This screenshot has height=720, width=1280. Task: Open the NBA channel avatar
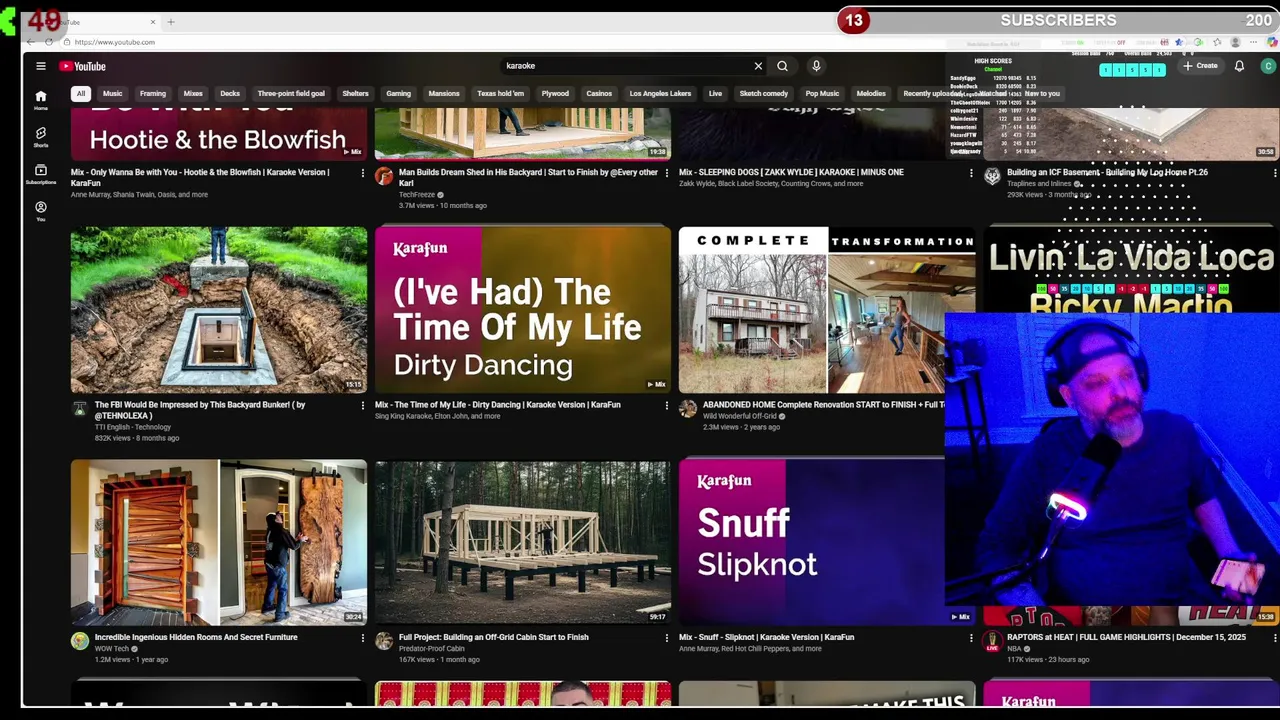(992, 641)
